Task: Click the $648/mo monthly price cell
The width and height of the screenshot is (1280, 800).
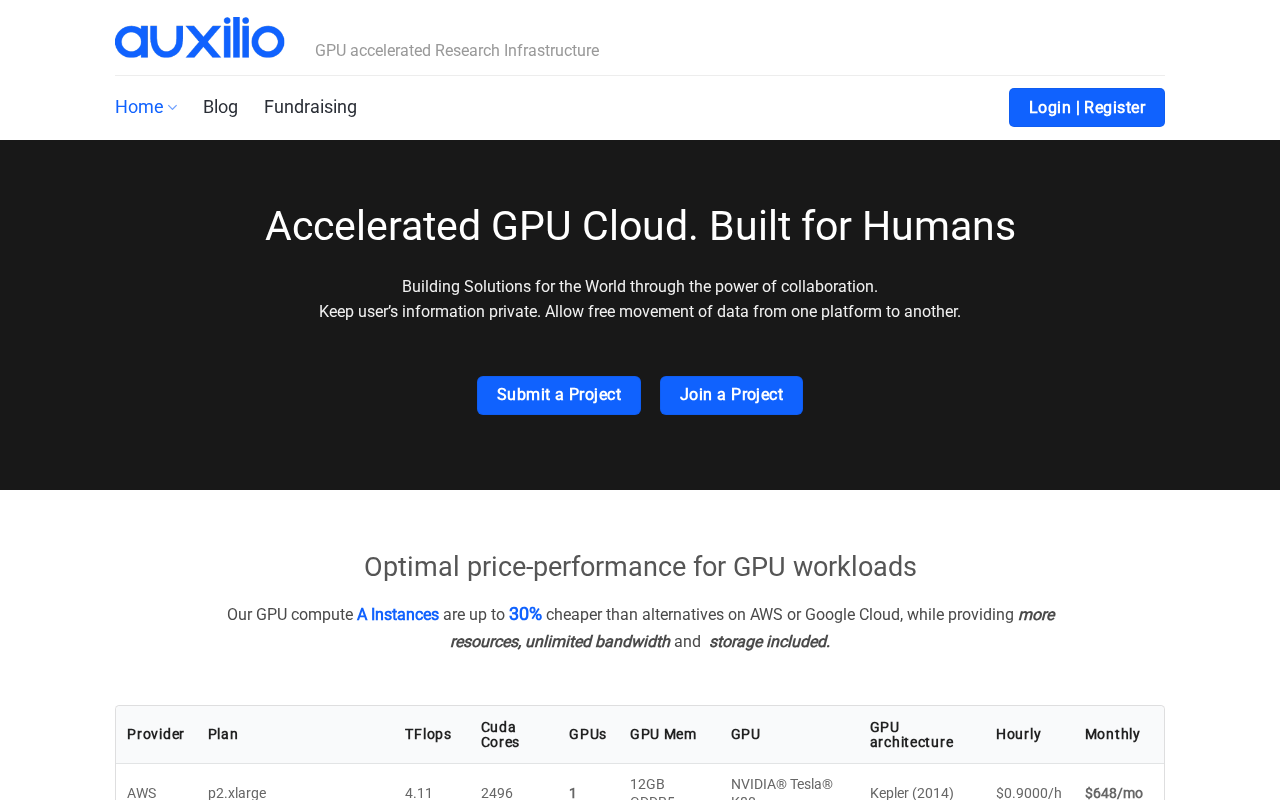Action: coord(1114,792)
